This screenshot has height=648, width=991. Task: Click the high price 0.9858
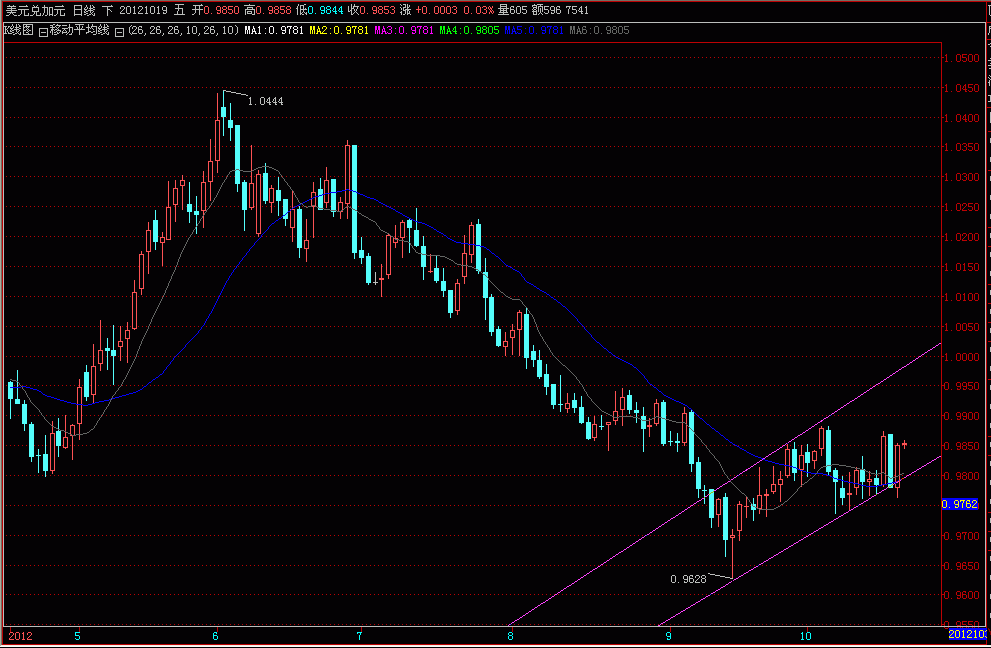[274, 10]
